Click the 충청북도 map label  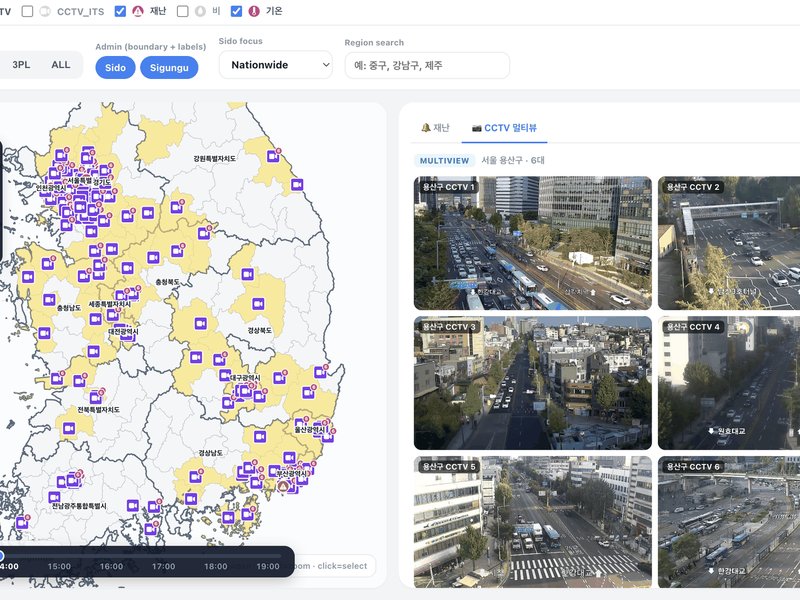coord(167,282)
